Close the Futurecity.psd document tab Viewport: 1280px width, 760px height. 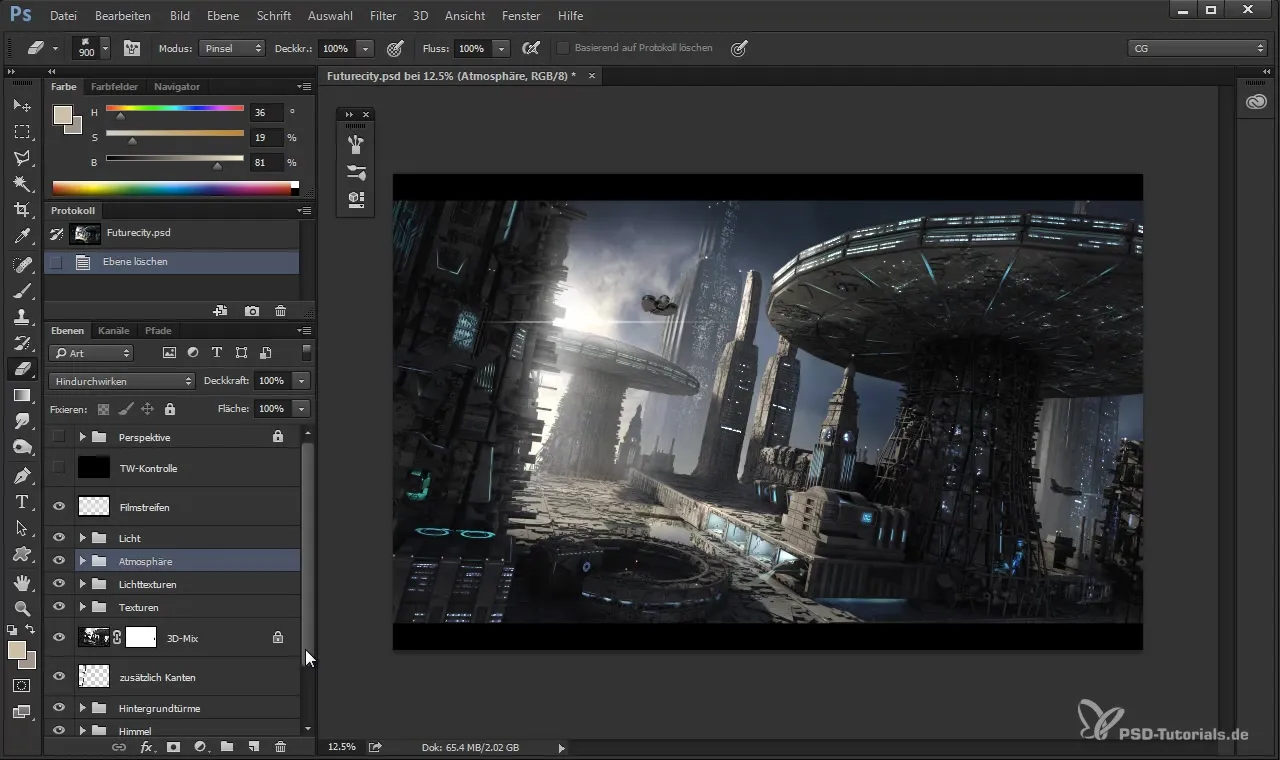click(x=592, y=75)
